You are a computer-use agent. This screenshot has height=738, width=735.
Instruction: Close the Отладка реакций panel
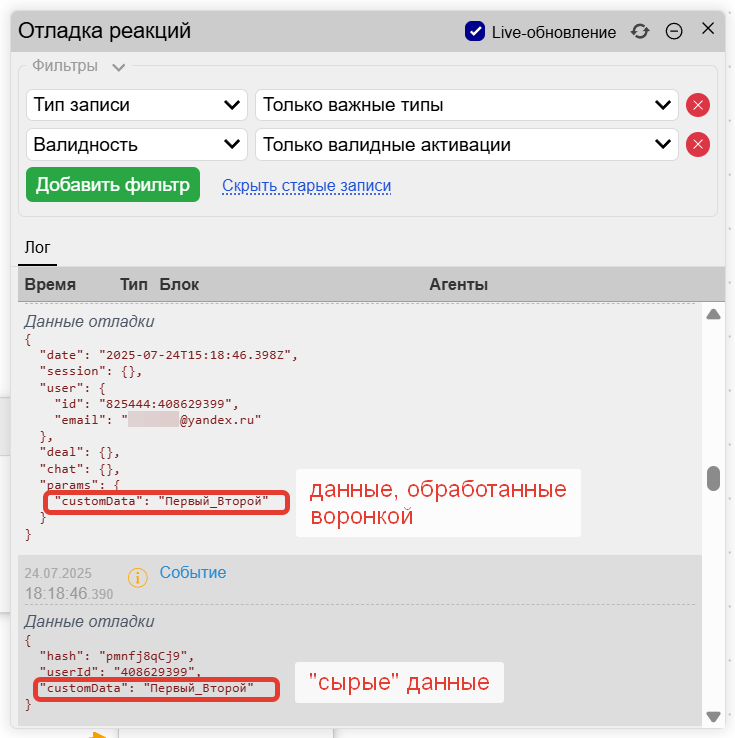(x=708, y=28)
